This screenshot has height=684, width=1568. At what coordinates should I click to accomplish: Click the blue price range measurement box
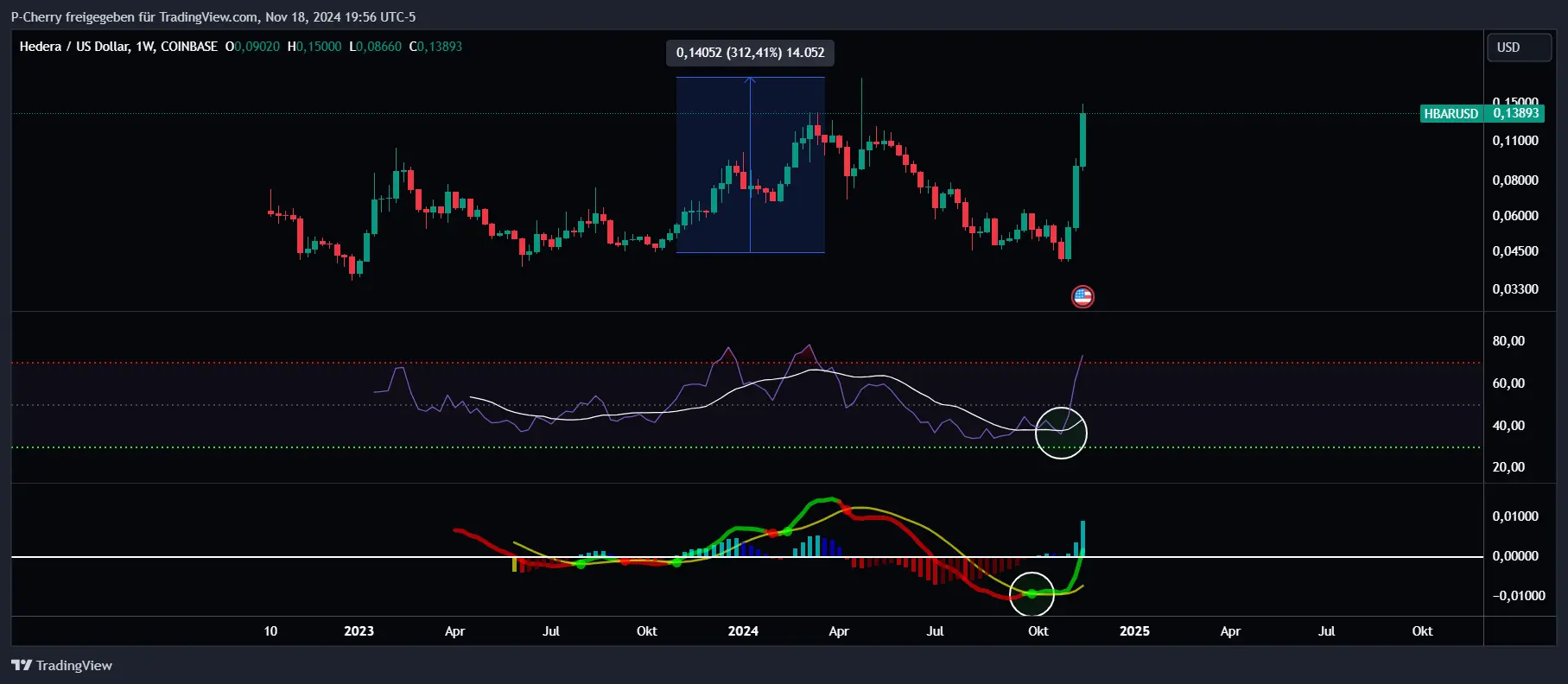tap(750, 165)
